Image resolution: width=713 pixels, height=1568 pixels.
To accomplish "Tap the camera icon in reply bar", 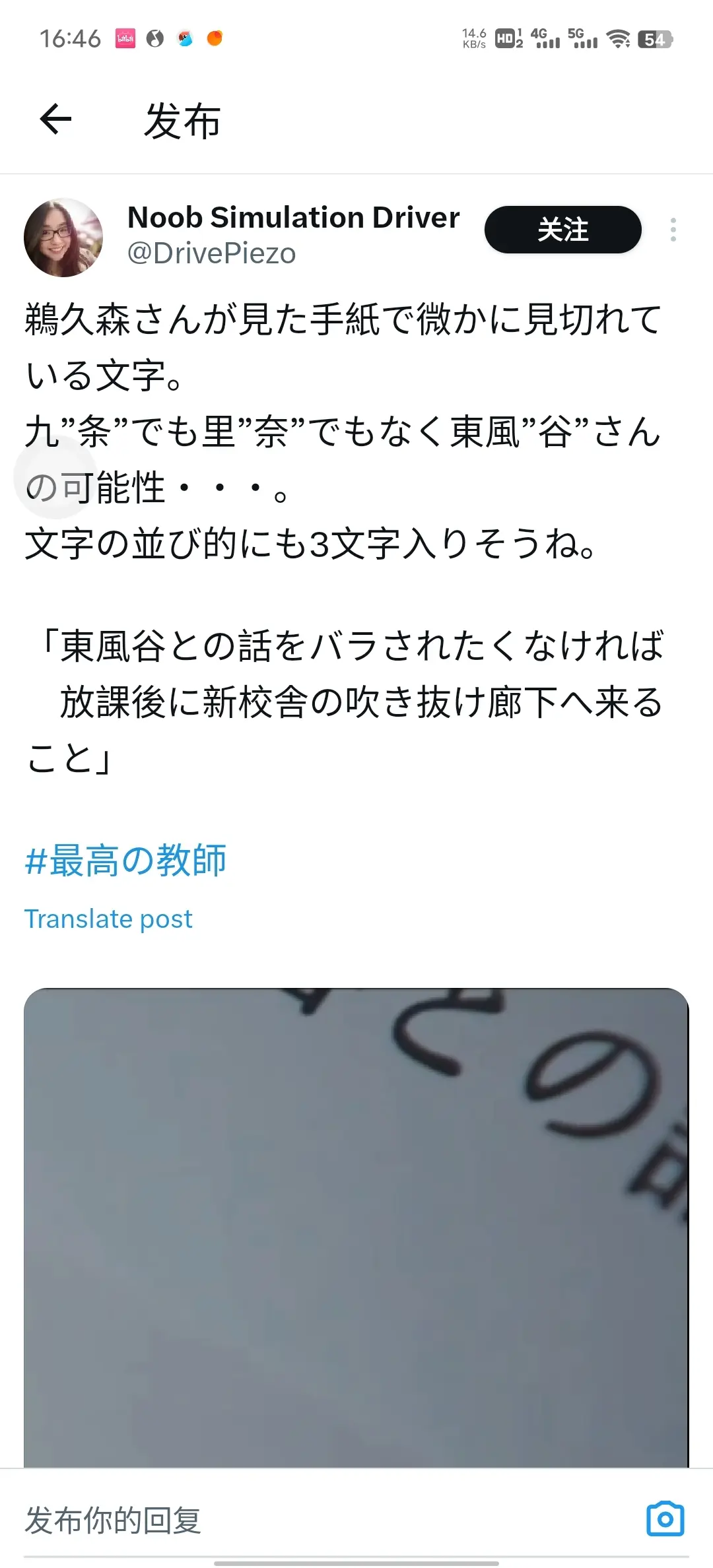I will [665, 1519].
